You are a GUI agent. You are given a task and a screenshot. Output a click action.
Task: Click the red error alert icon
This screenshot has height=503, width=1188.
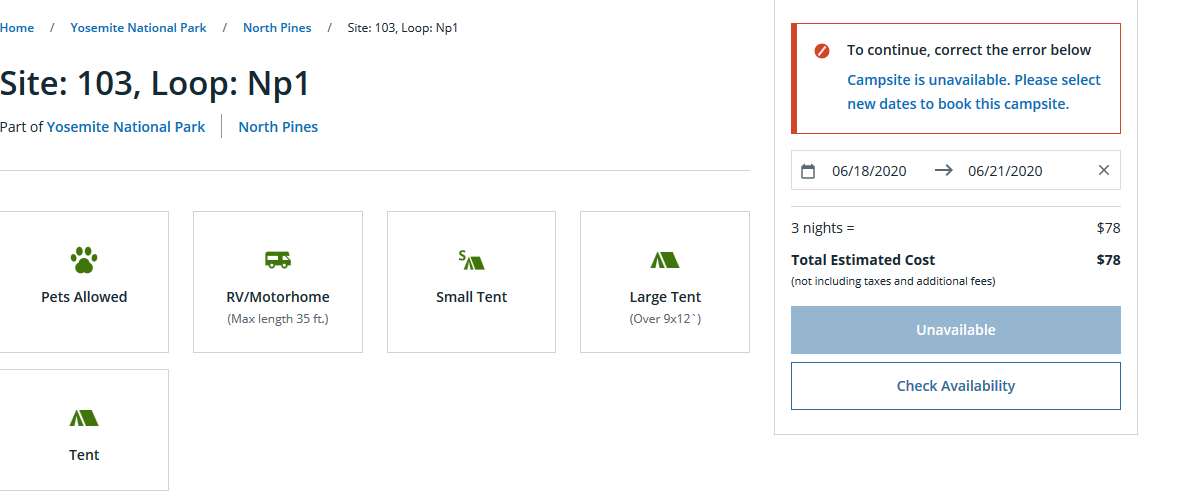point(821,50)
